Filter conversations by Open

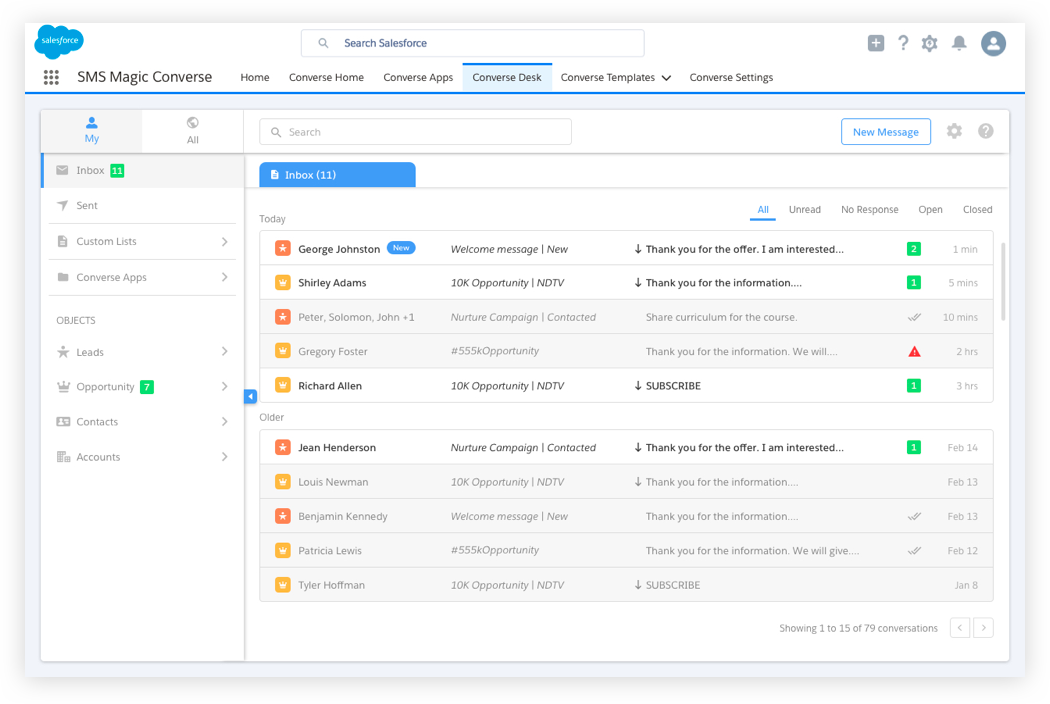click(x=930, y=210)
